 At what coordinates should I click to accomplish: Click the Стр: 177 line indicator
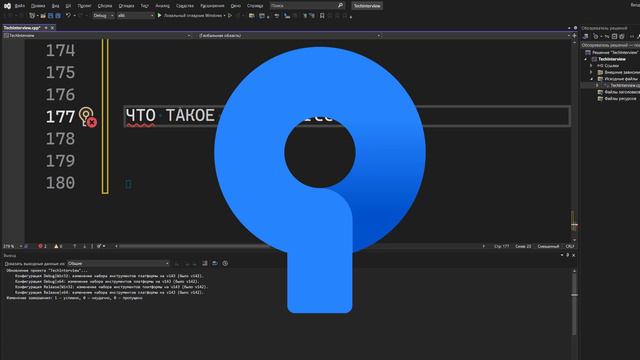tap(502, 246)
